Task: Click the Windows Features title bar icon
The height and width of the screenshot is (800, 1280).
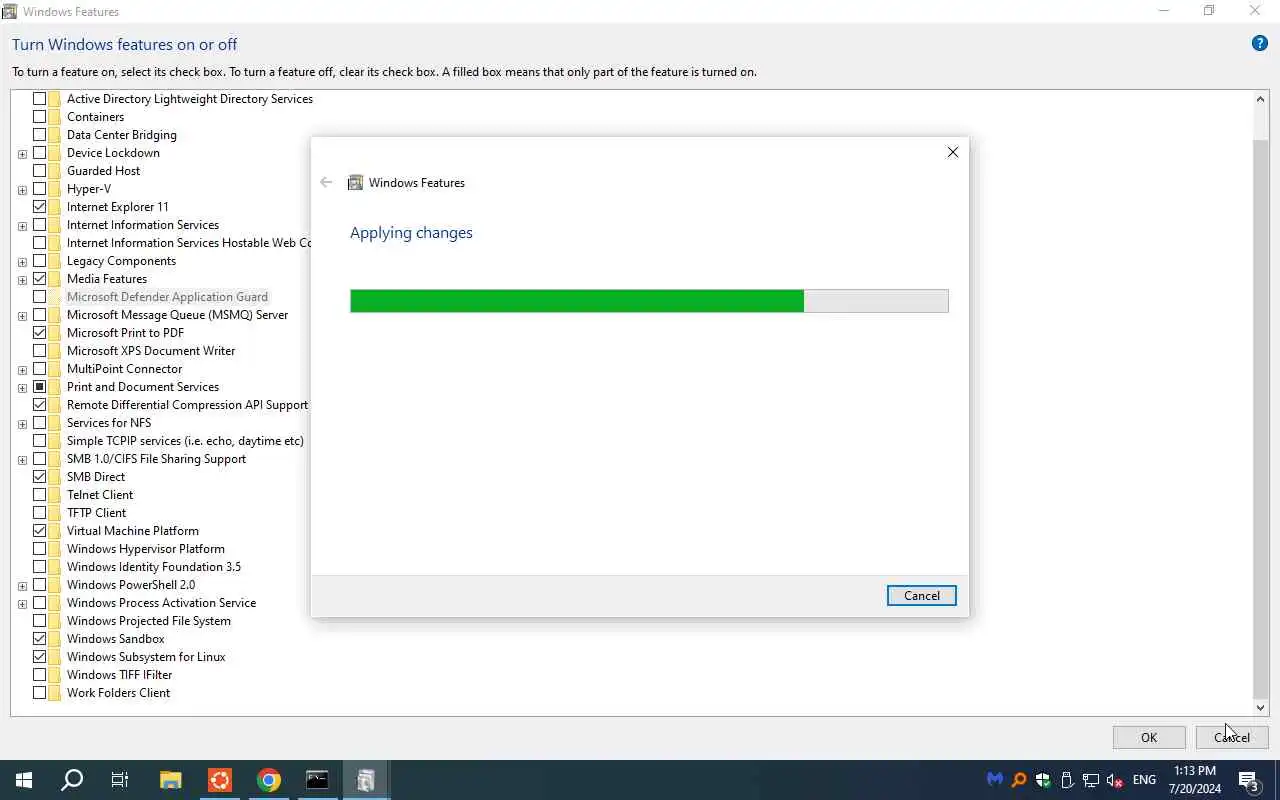Action: (9, 11)
